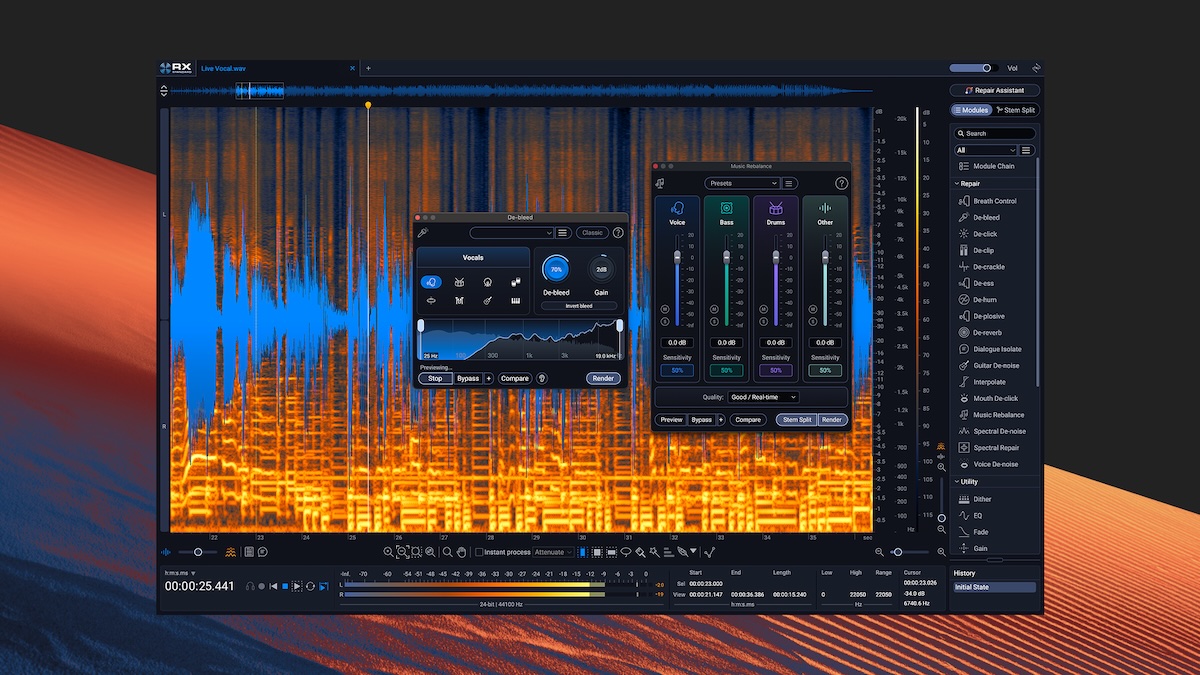Open the Presets dropdown in Music Rebalance
Viewport: 1200px width, 675px height.
[742, 184]
